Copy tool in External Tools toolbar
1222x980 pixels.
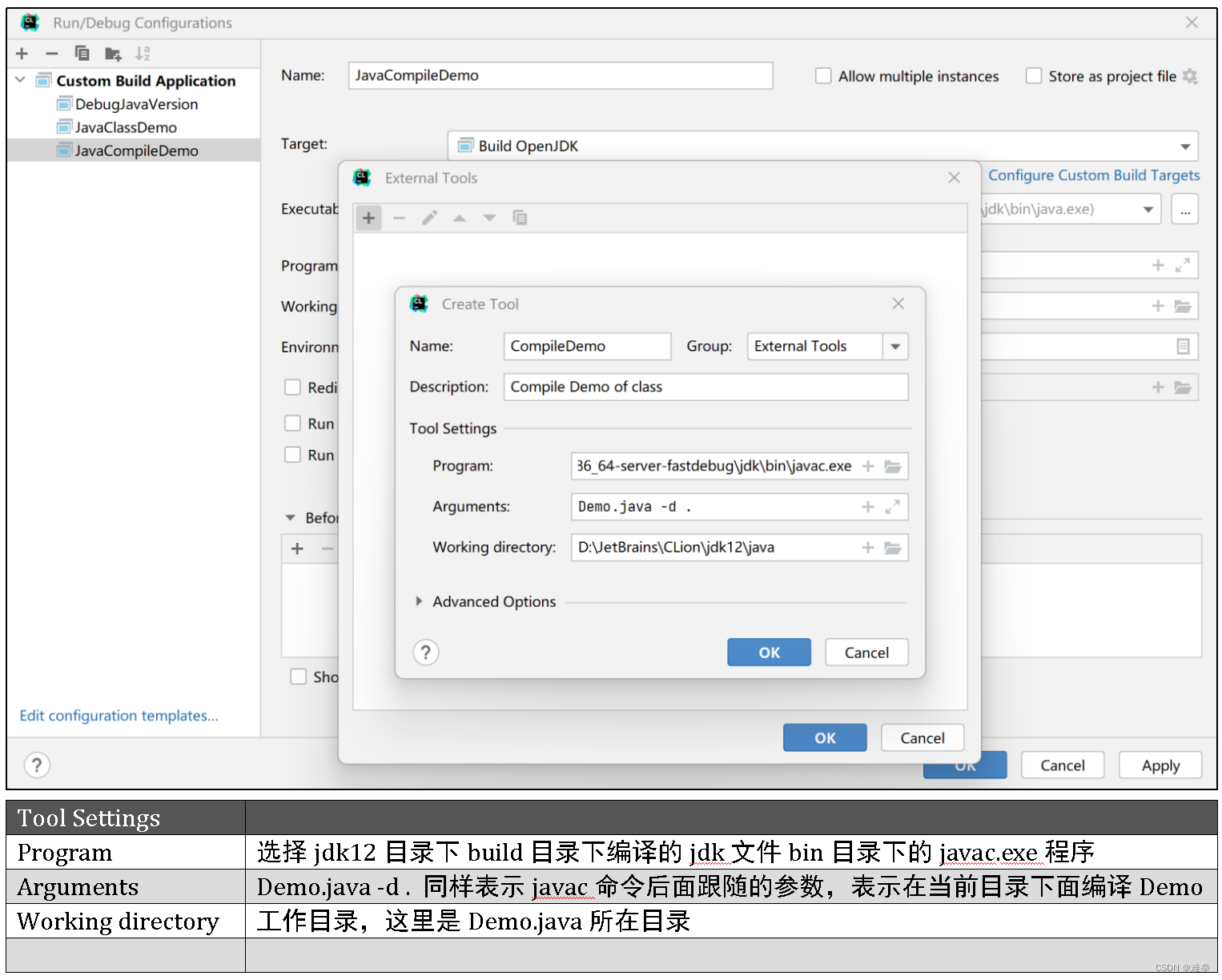(520, 218)
